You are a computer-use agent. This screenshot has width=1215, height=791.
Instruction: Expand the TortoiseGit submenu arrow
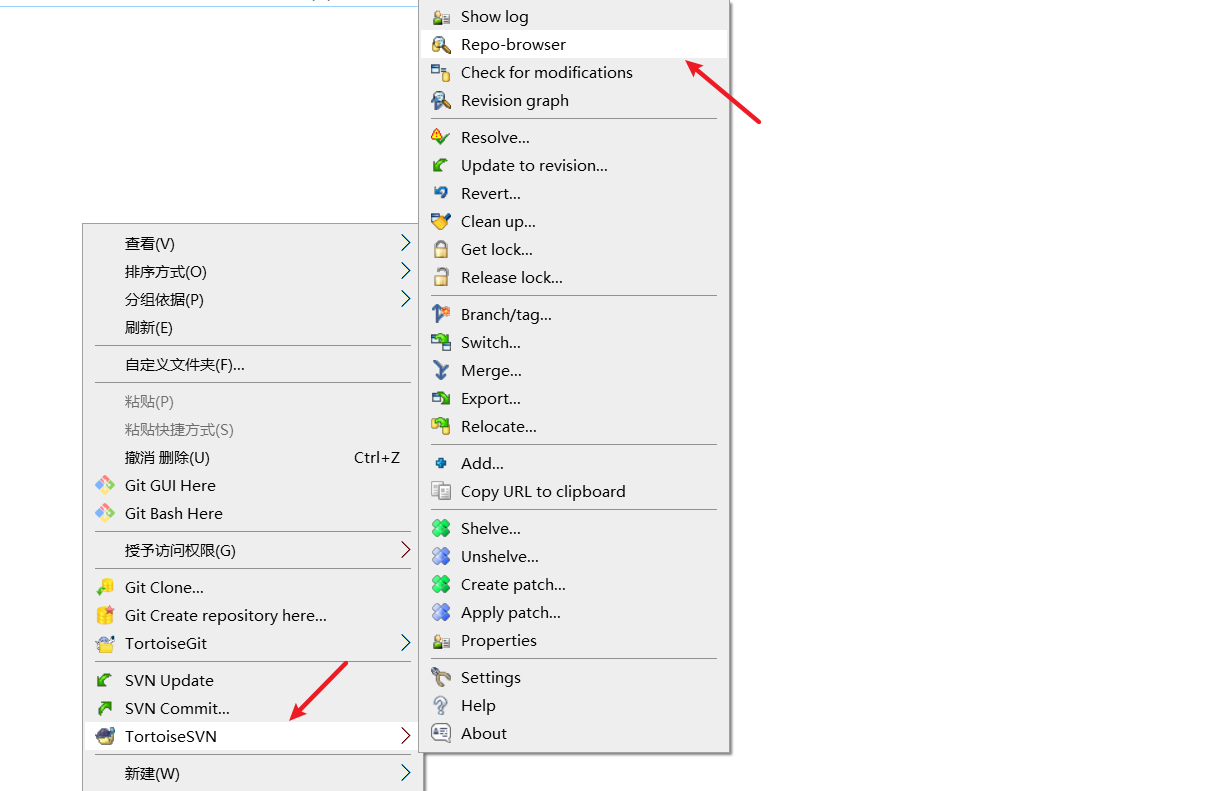[x=405, y=643]
